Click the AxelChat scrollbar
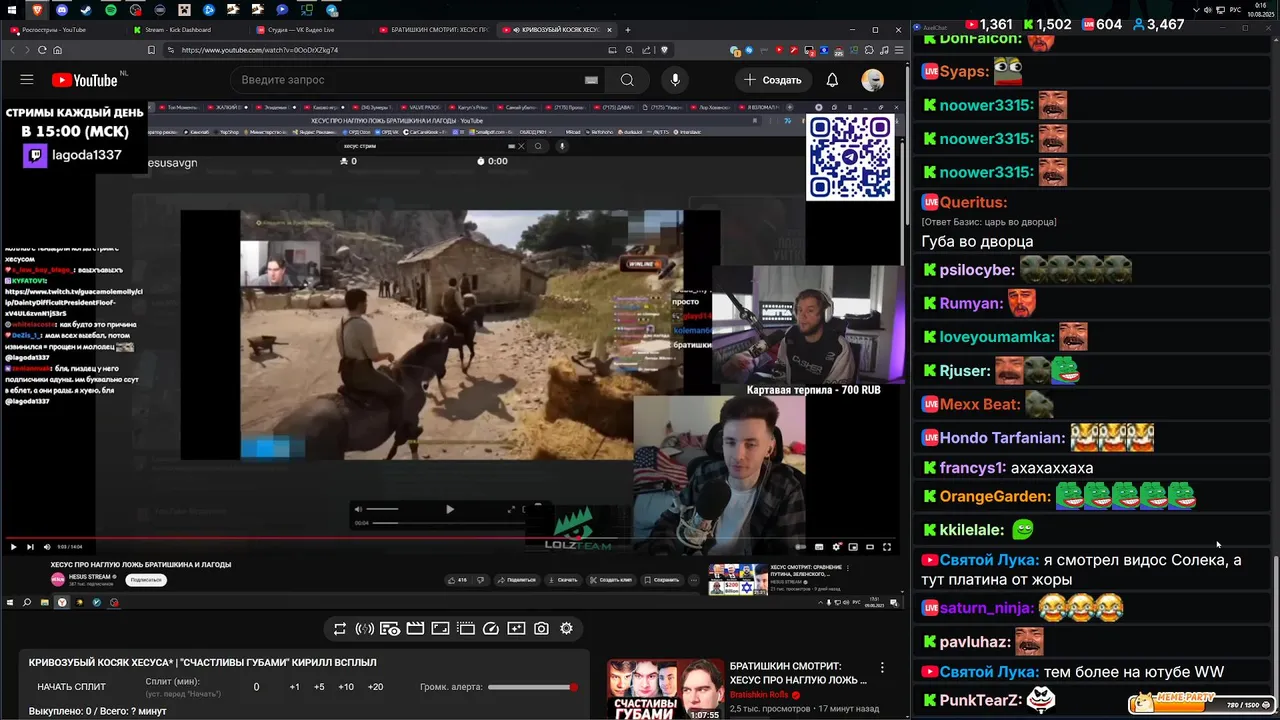The height and width of the screenshot is (720, 1280). pos(1274,632)
